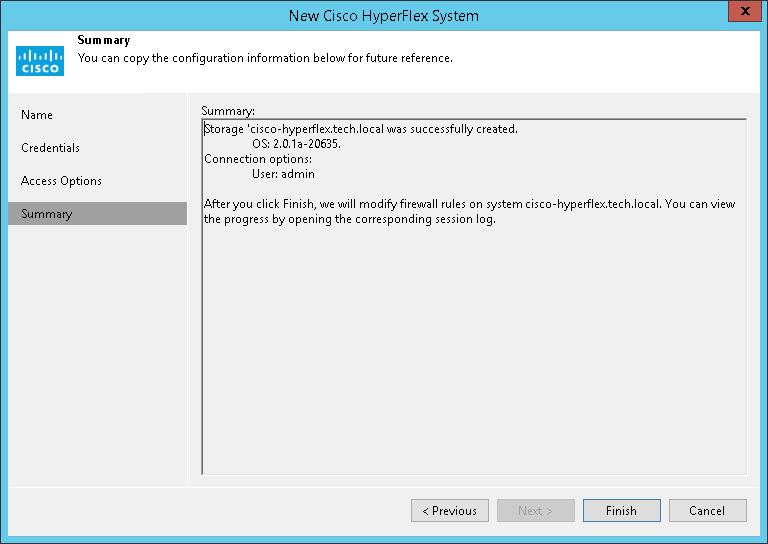Go to the Name wizard step
The width and height of the screenshot is (768, 544).
click(37, 115)
